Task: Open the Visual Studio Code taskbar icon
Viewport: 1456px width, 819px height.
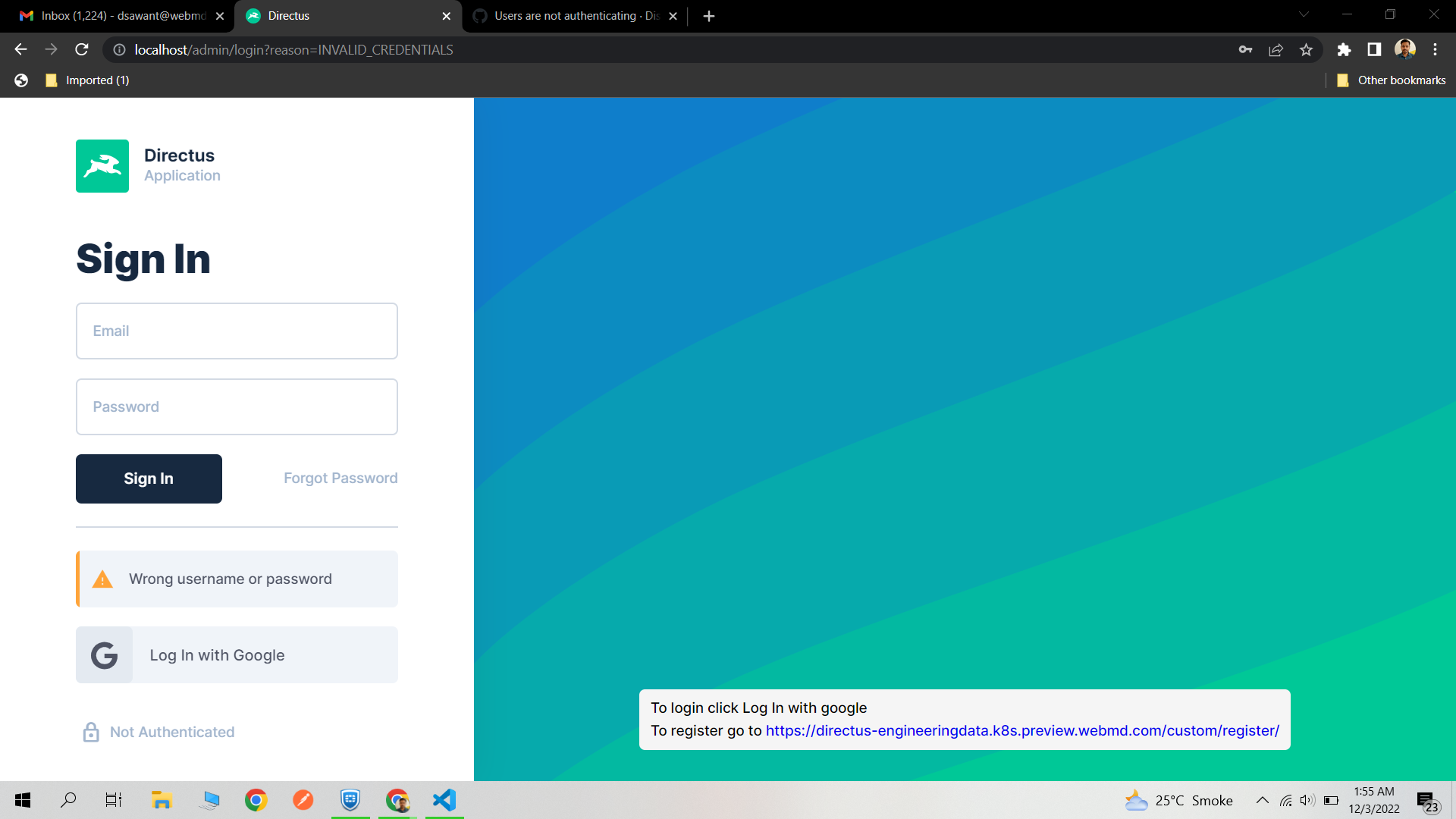Action: pos(444,800)
